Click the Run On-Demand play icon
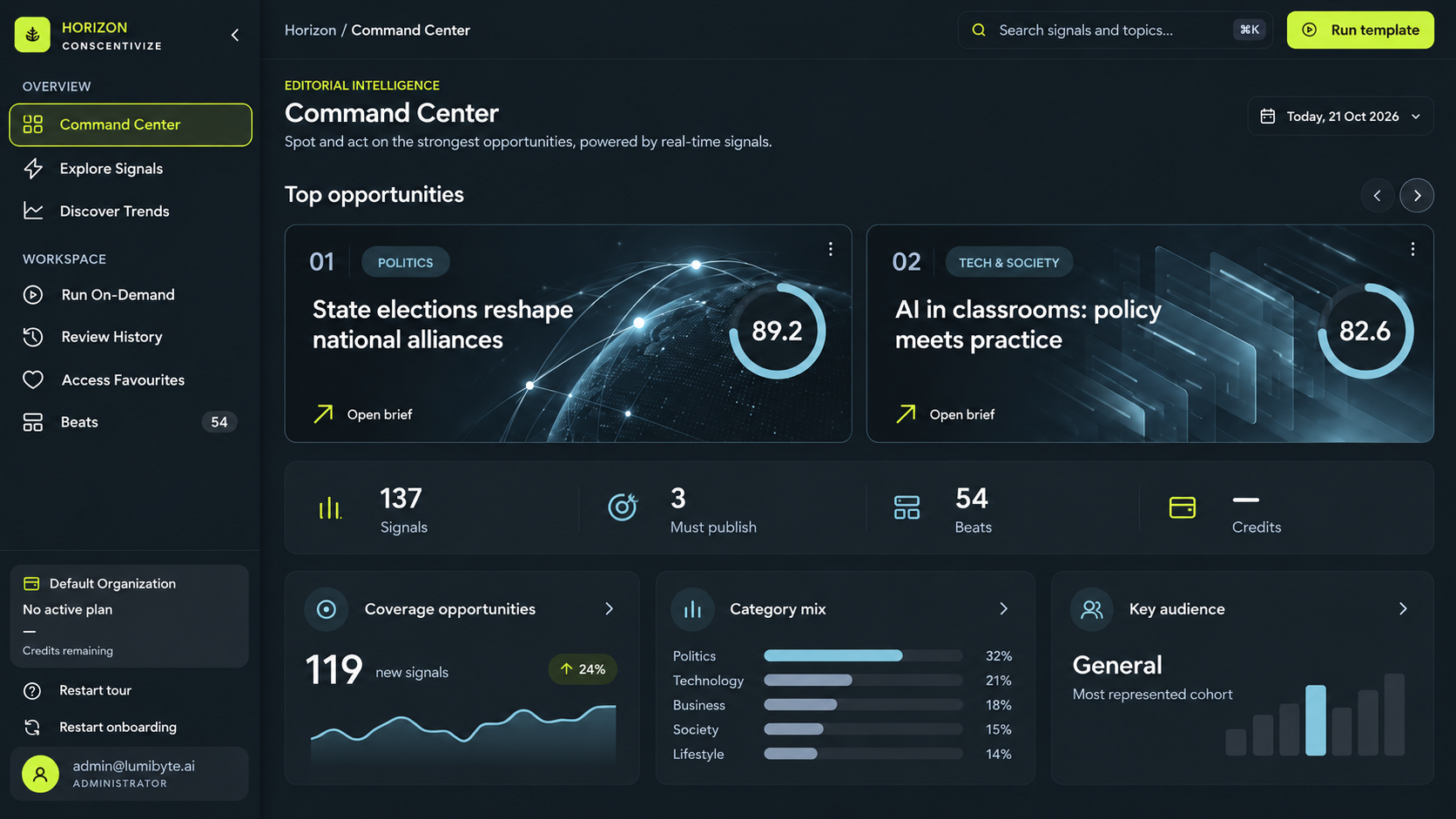1456x819 pixels. [x=33, y=295]
